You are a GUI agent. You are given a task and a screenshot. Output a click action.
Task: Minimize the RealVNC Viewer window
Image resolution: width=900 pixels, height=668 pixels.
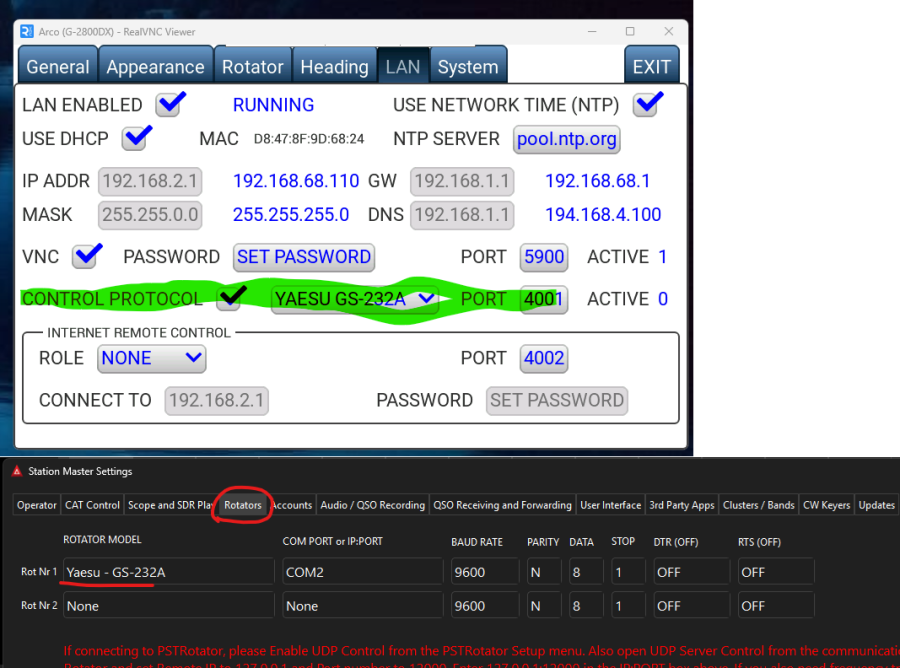click(592, 32)
